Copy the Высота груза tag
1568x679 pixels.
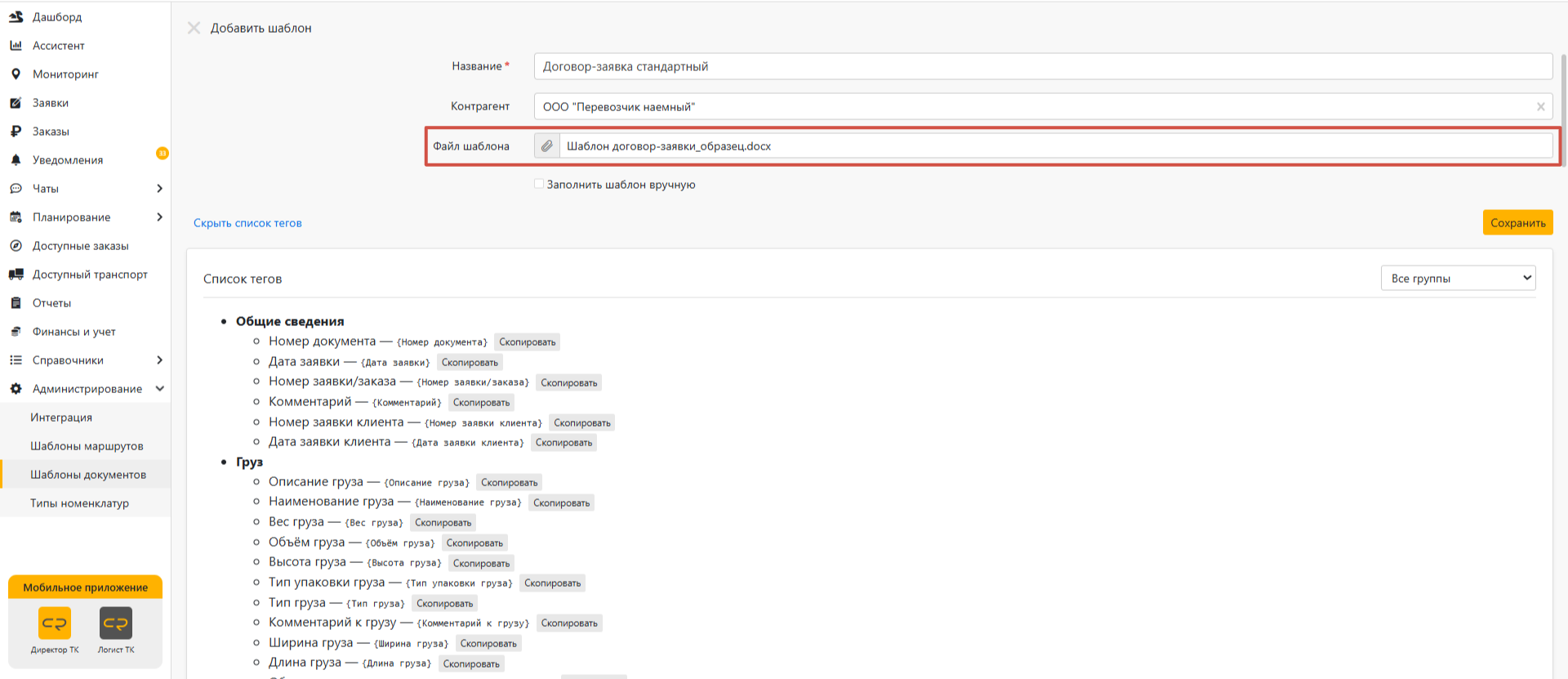tap(481, 563)
